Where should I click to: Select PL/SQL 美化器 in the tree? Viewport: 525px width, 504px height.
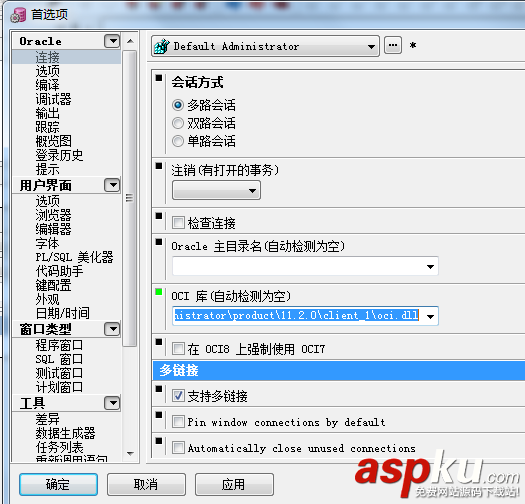(74, 257)
